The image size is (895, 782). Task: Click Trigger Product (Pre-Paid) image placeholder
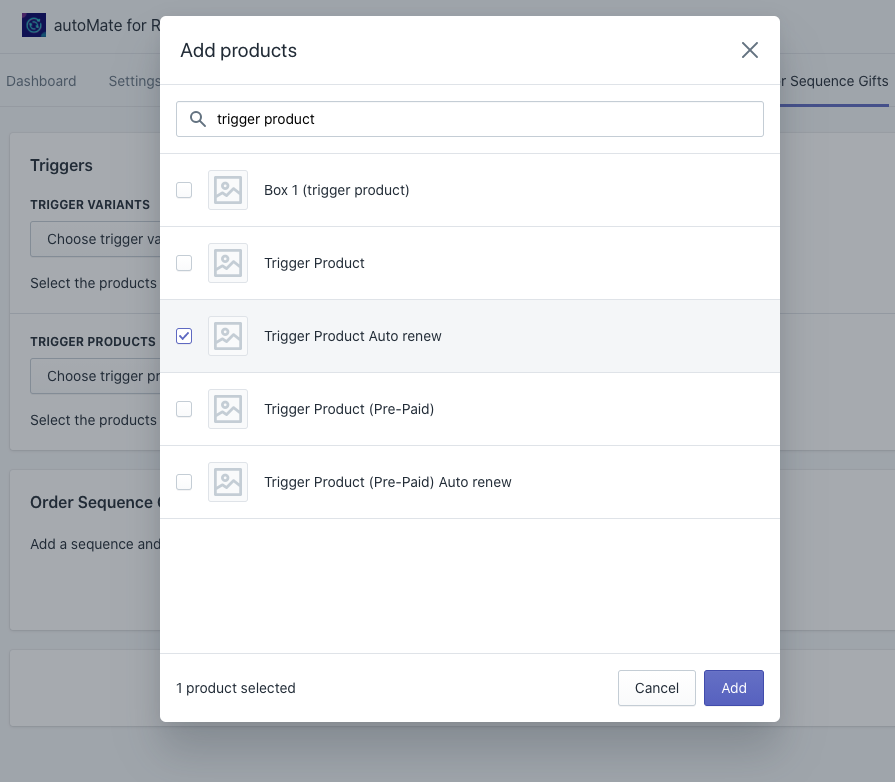228,409
